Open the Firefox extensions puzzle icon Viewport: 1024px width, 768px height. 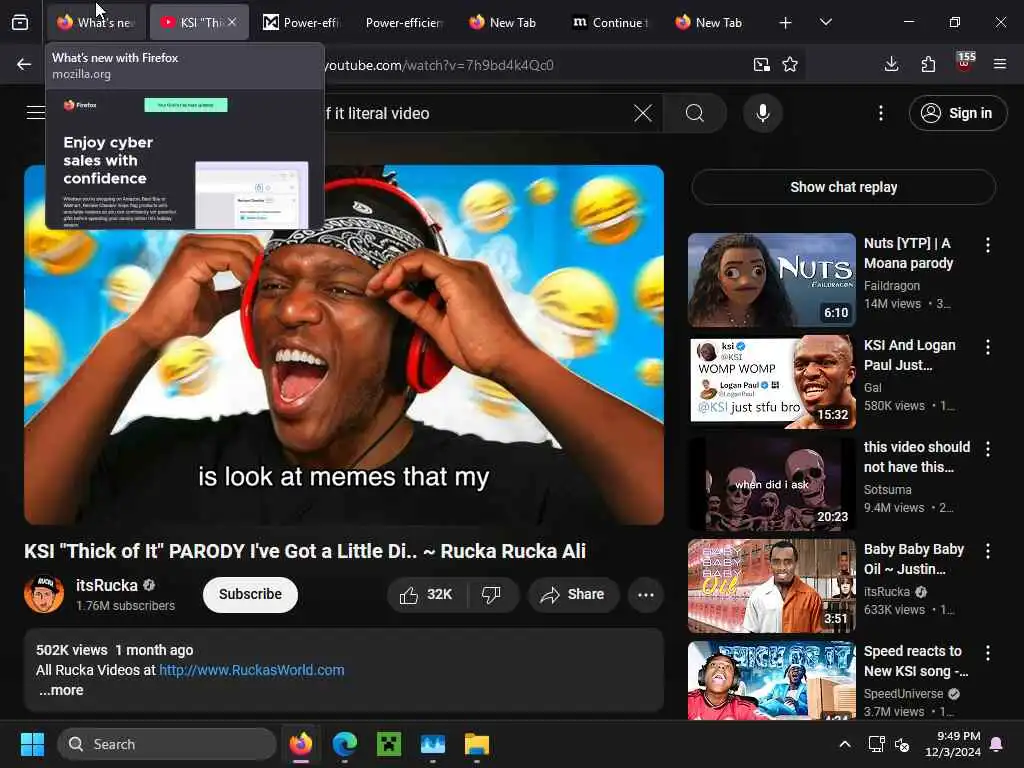928,64
